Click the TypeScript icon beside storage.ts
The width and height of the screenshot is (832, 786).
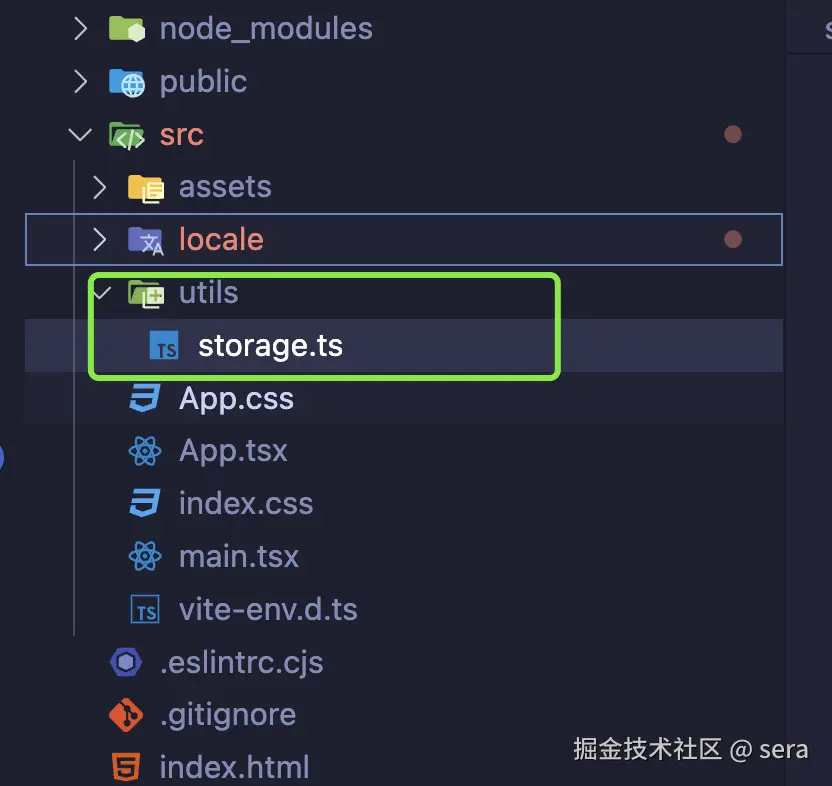165,346
